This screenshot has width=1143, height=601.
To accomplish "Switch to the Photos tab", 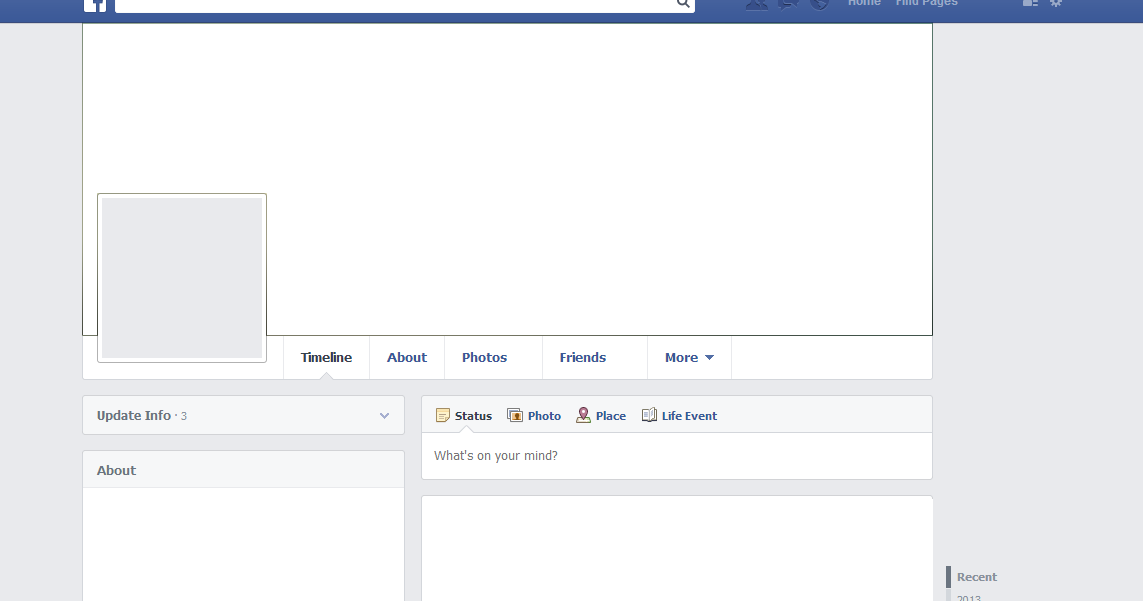I will 484,357.
